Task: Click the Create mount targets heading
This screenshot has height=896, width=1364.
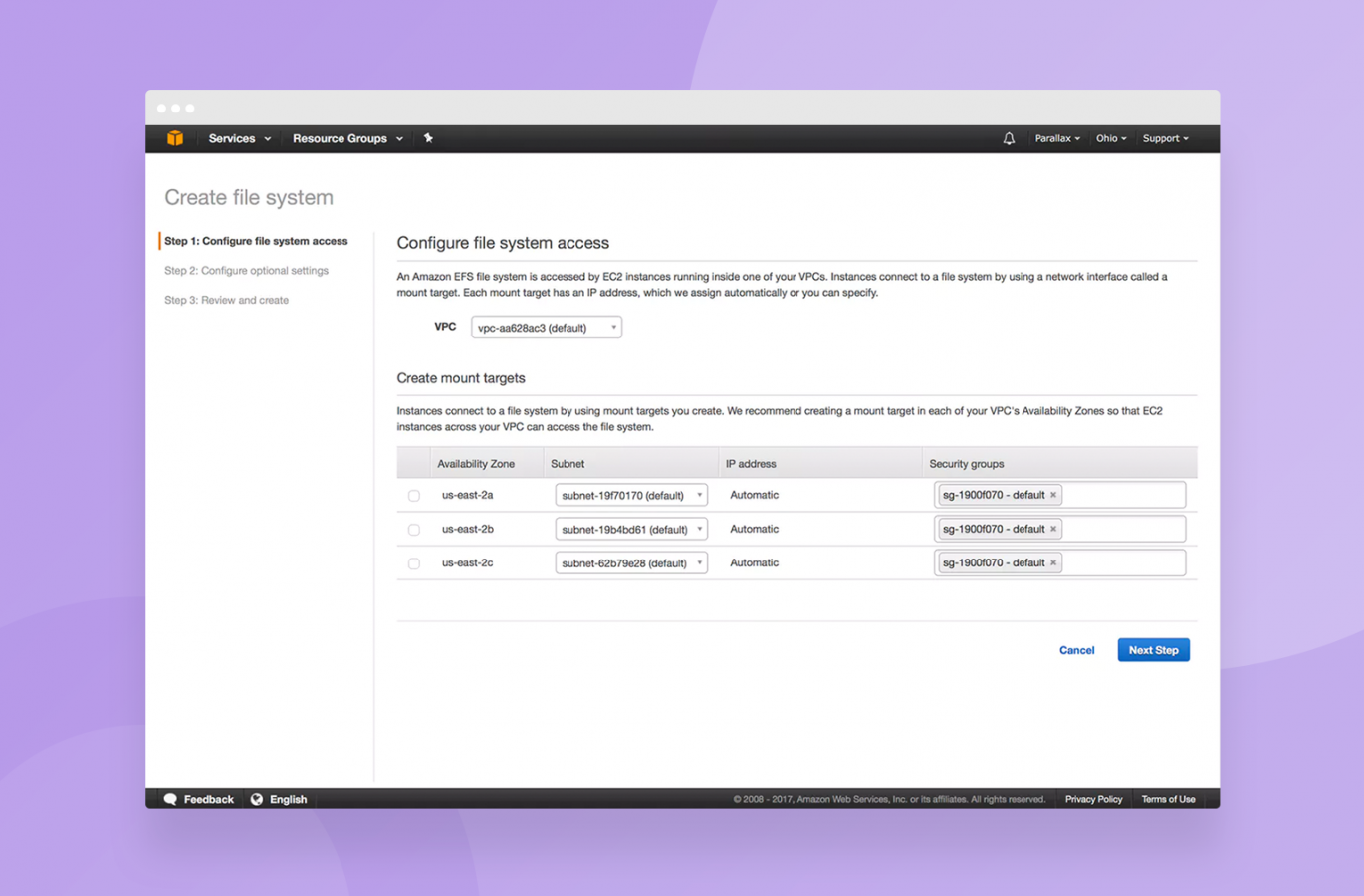Action: (461, 378)
